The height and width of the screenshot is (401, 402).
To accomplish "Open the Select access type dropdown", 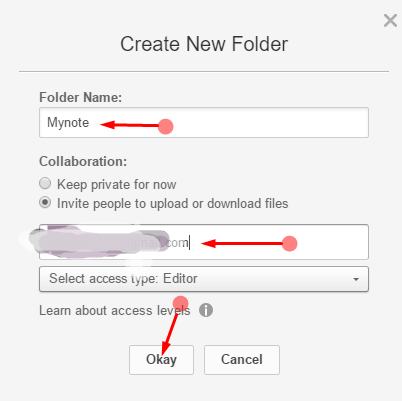I will [204, 279].
